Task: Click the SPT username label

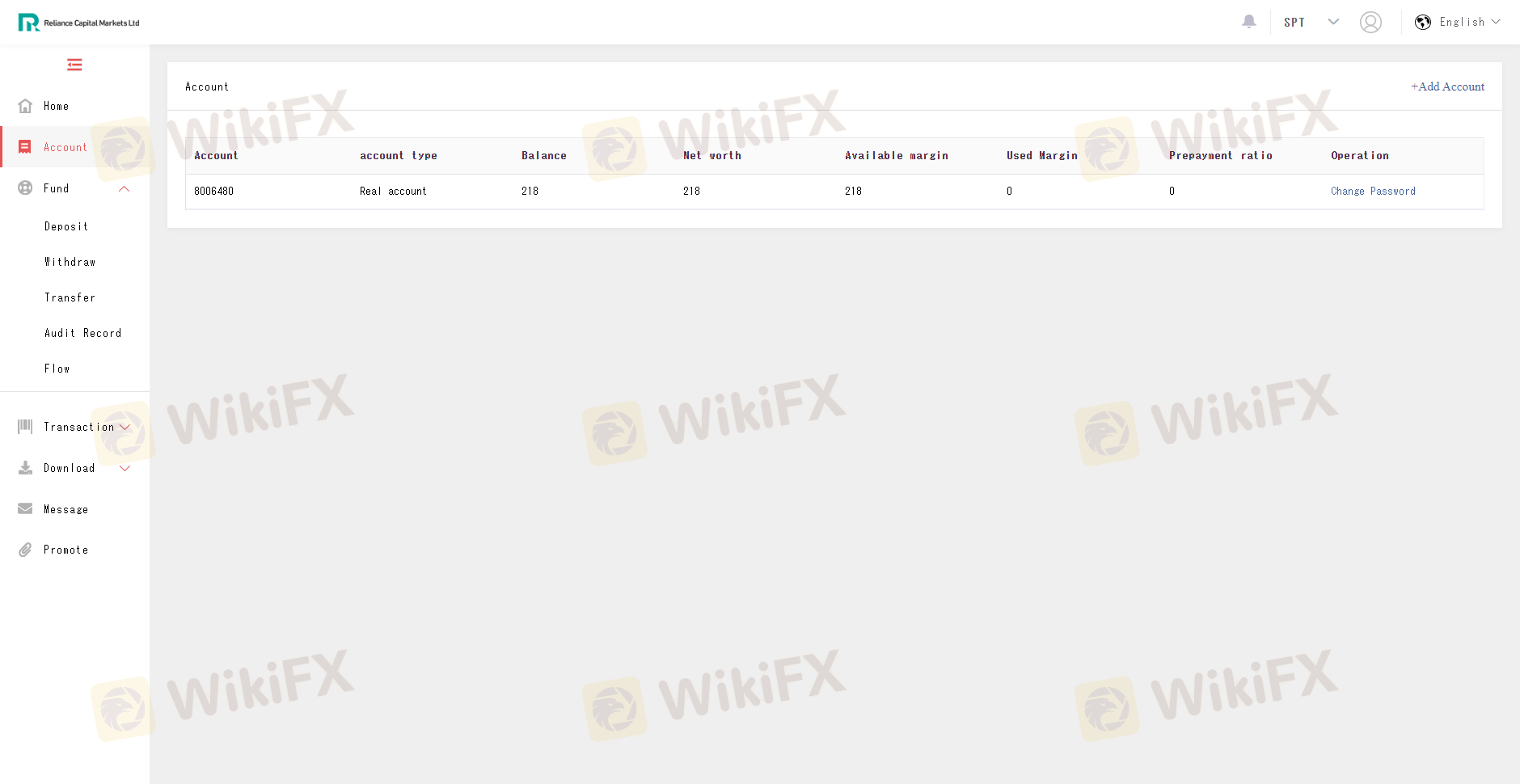Action: coord(1294,23)
